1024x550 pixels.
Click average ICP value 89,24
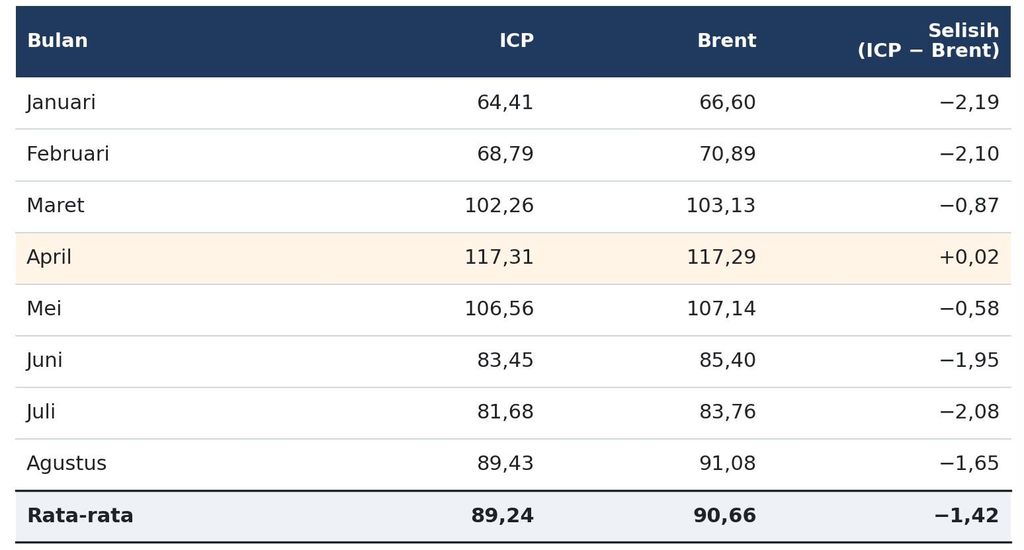click(502, 515)
